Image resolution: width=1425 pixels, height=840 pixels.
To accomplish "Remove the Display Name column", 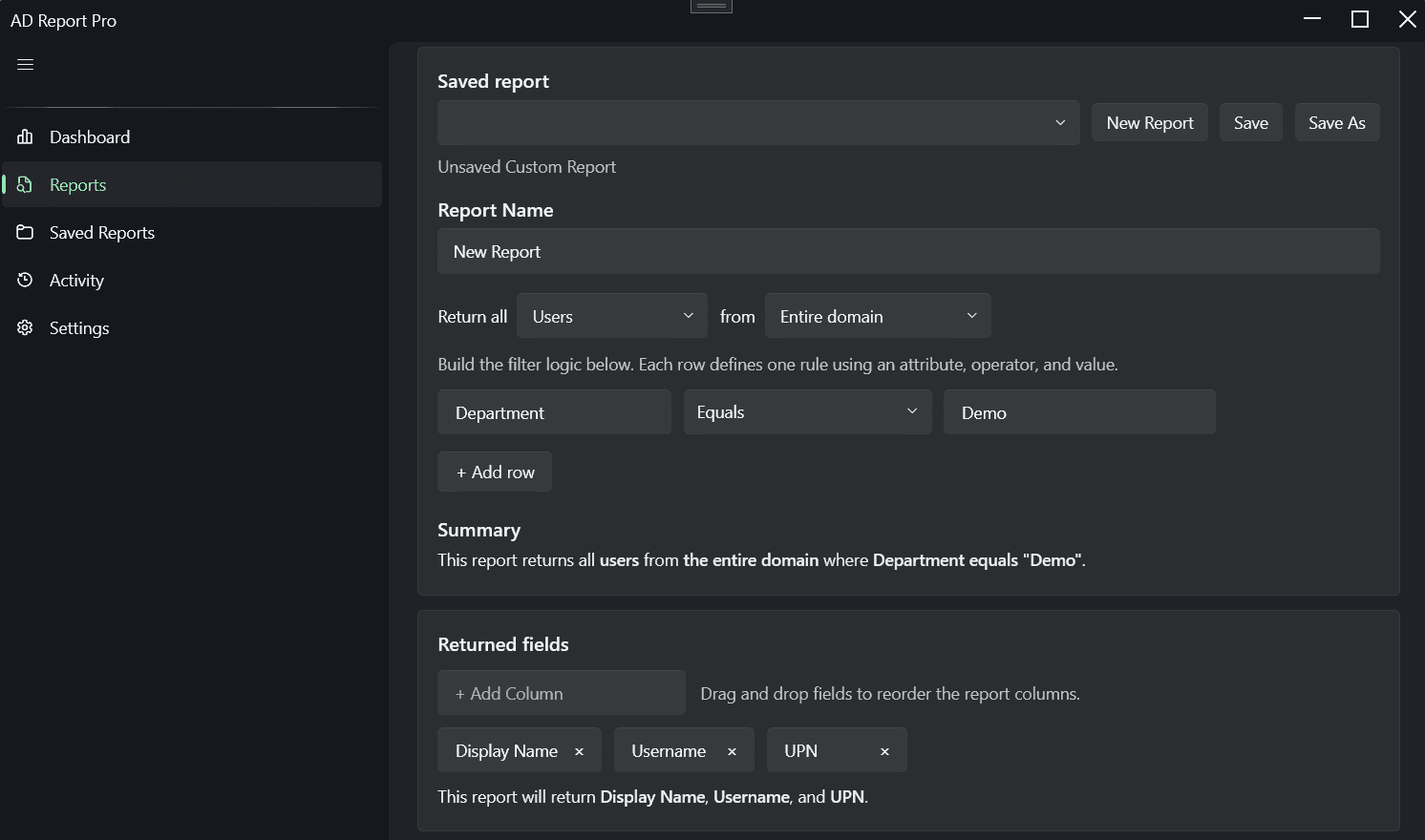I will point(579,751).
